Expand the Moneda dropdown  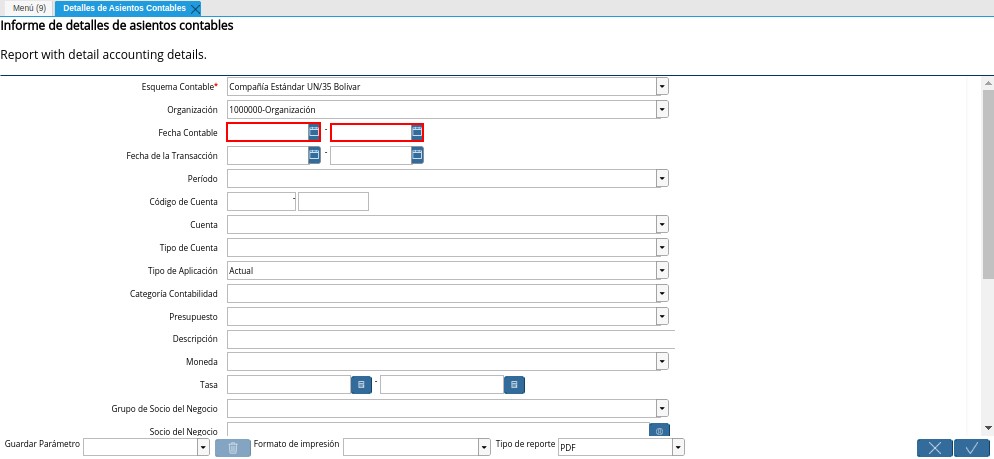pyautogui.click(x=662, y=361)
